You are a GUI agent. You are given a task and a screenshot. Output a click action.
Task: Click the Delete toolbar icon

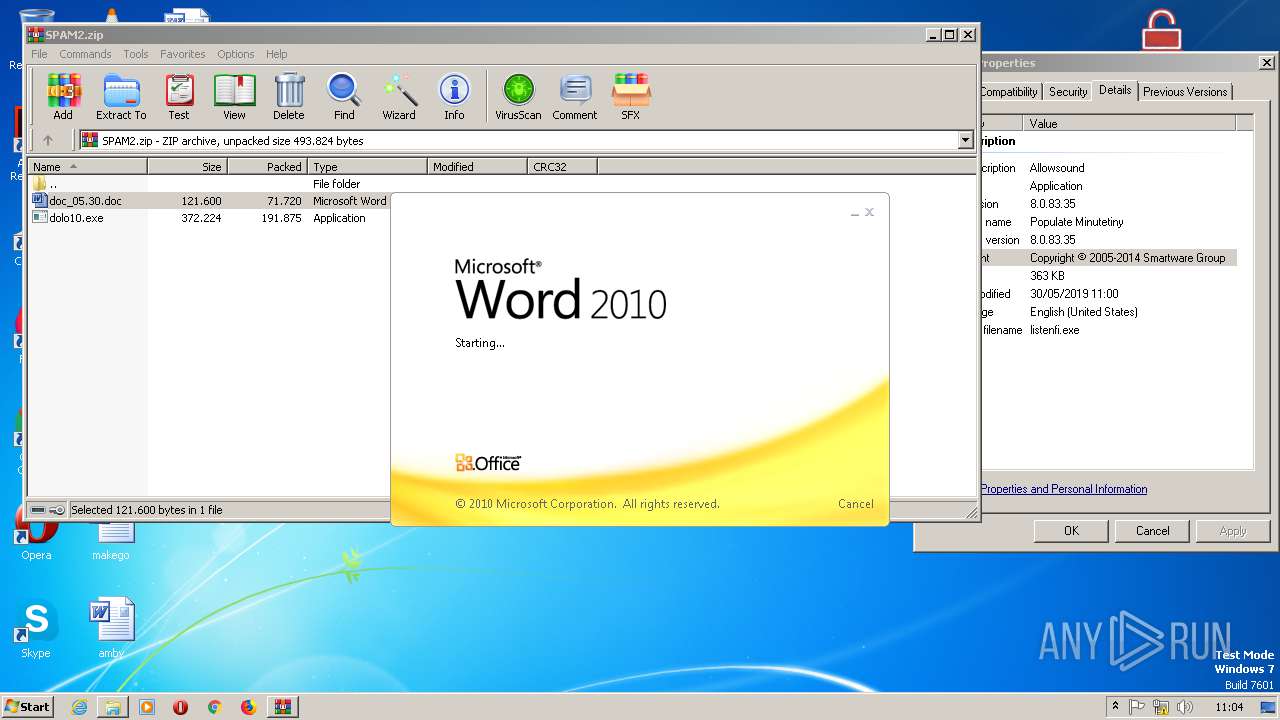click(x=289, y=97)
